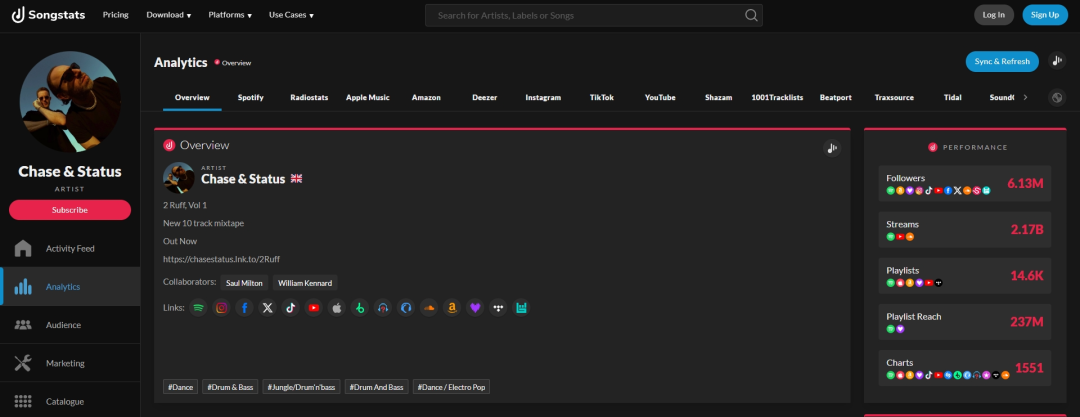Switch to the Traxsource tab
1080x417 pixels.
point(894,97)
